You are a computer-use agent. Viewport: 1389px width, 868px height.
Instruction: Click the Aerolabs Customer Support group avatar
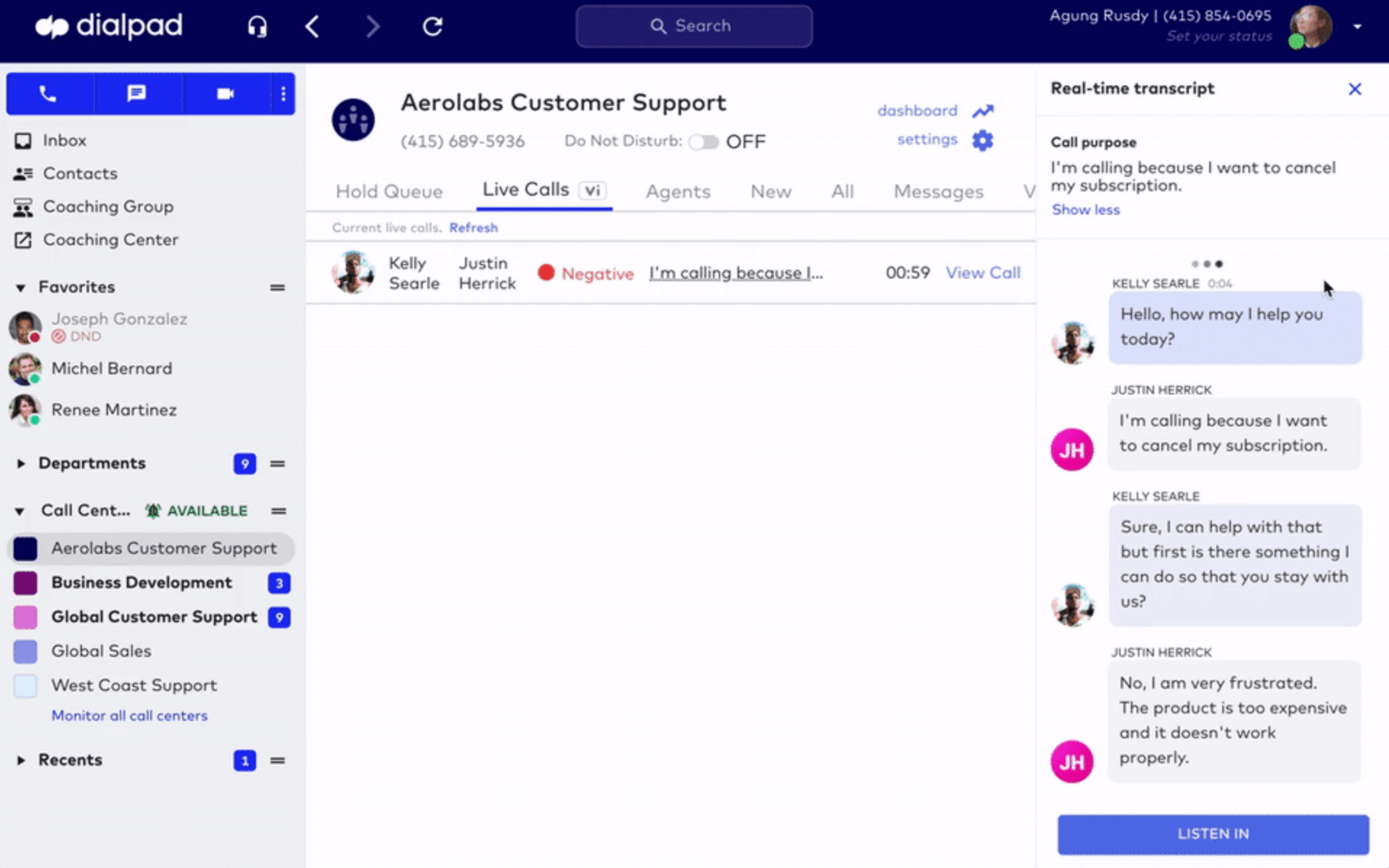(x=353, y=120)
